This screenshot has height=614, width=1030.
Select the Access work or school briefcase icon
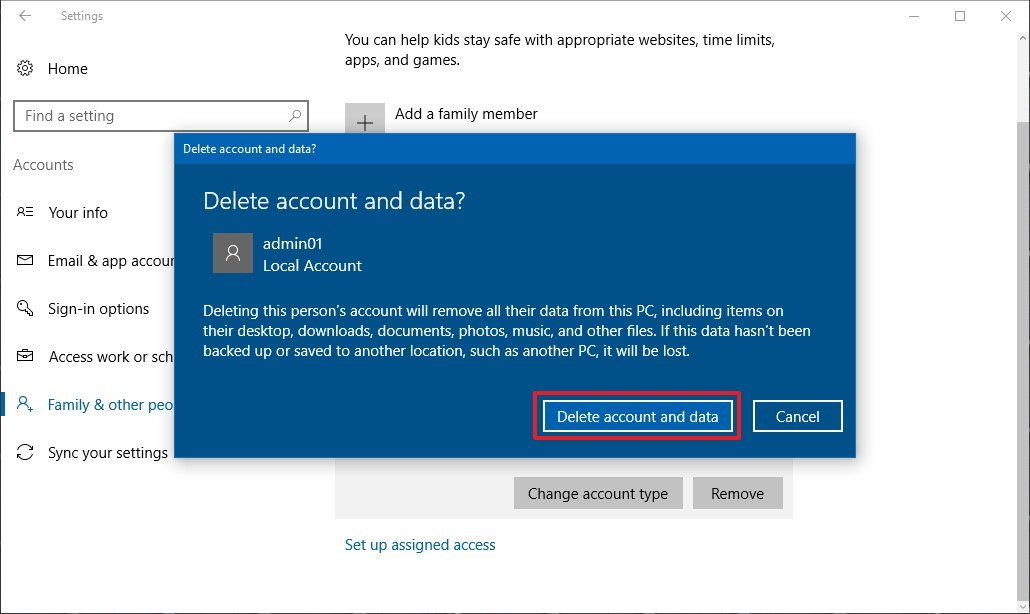[25, 356]
